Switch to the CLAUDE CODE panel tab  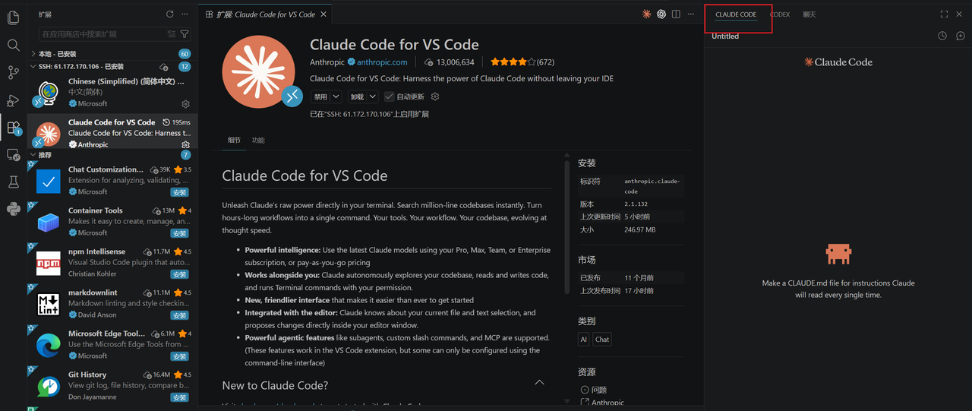point(736,14)
